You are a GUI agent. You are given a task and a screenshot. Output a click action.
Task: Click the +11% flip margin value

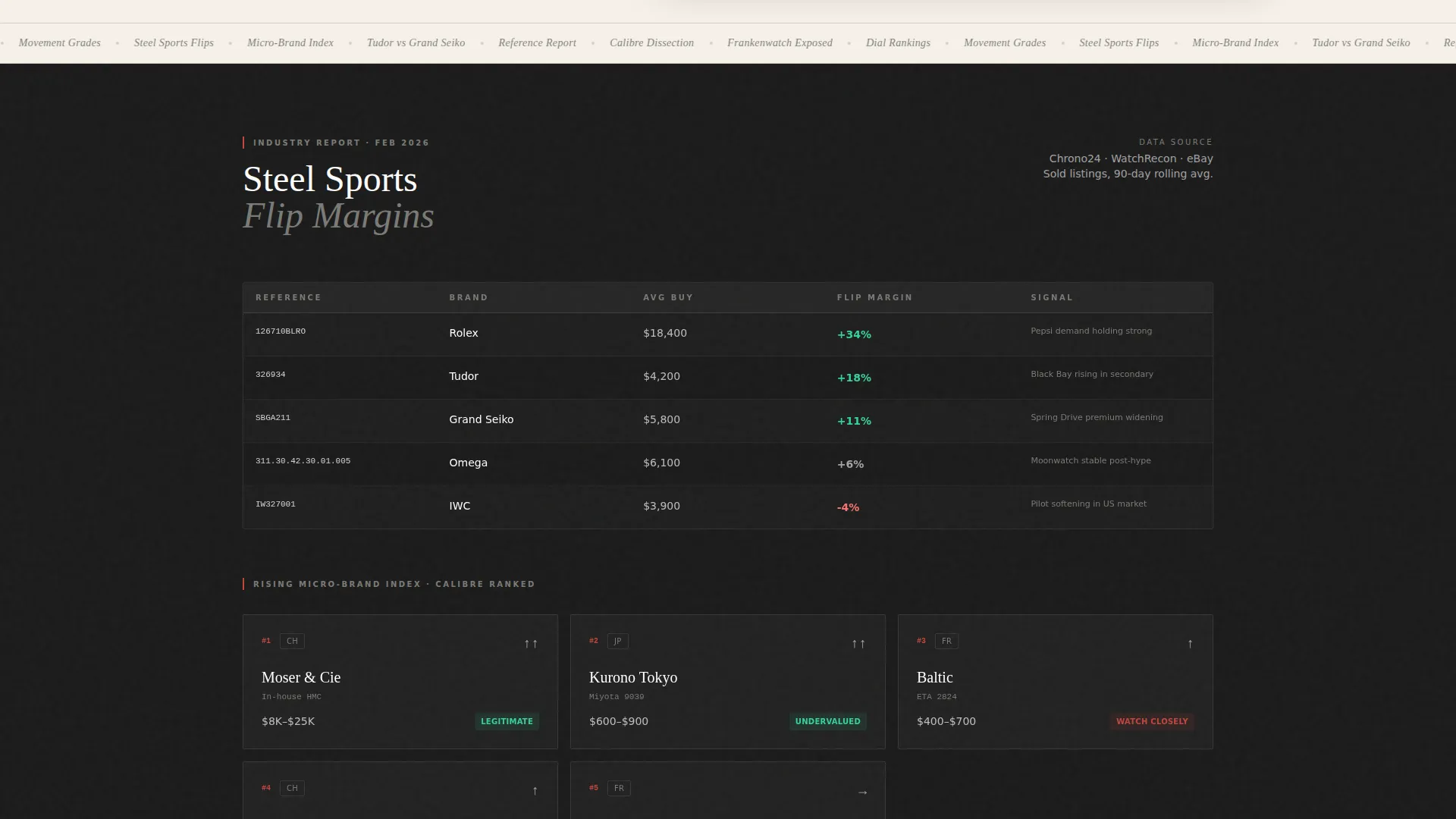pyautogui.click(x=854, y=421)
